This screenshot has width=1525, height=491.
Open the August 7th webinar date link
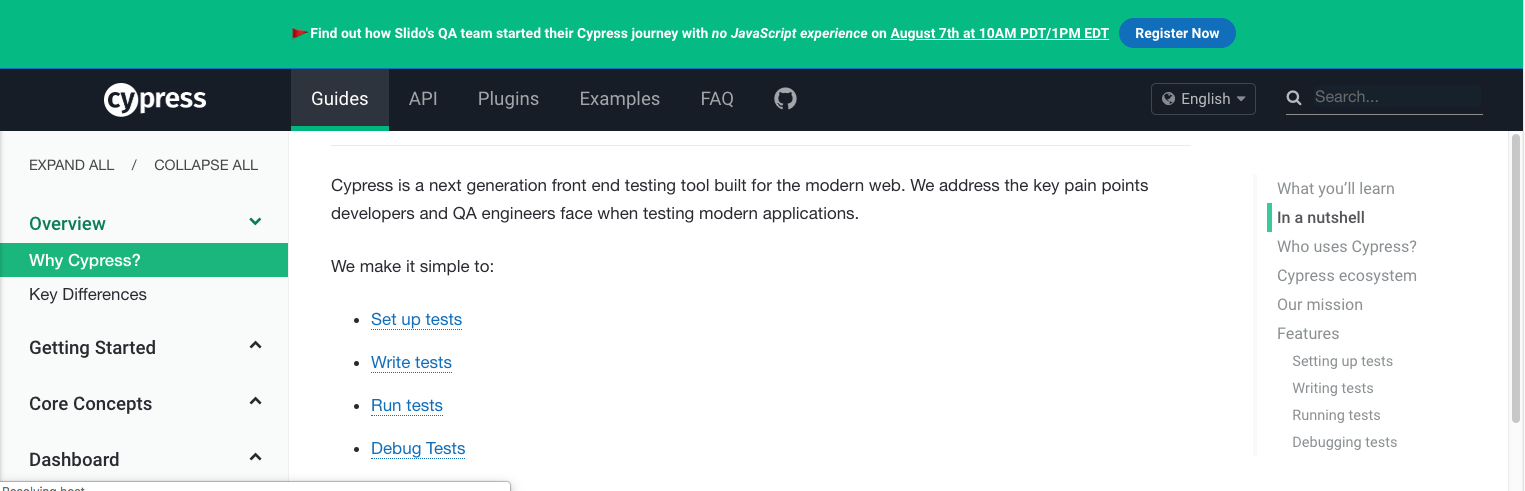coord(1000,33)
